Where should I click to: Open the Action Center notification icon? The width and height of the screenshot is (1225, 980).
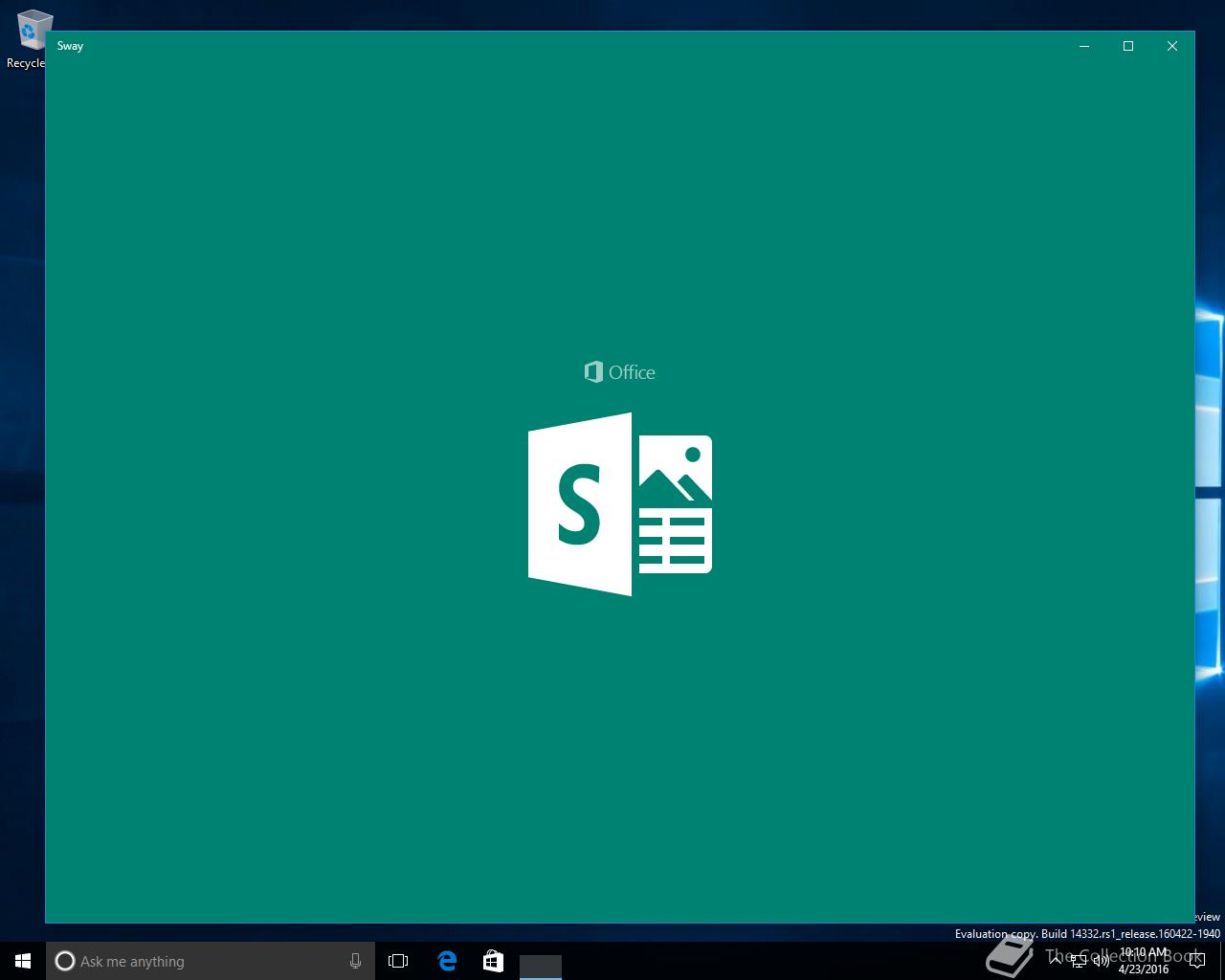(x=1196, y=961)
